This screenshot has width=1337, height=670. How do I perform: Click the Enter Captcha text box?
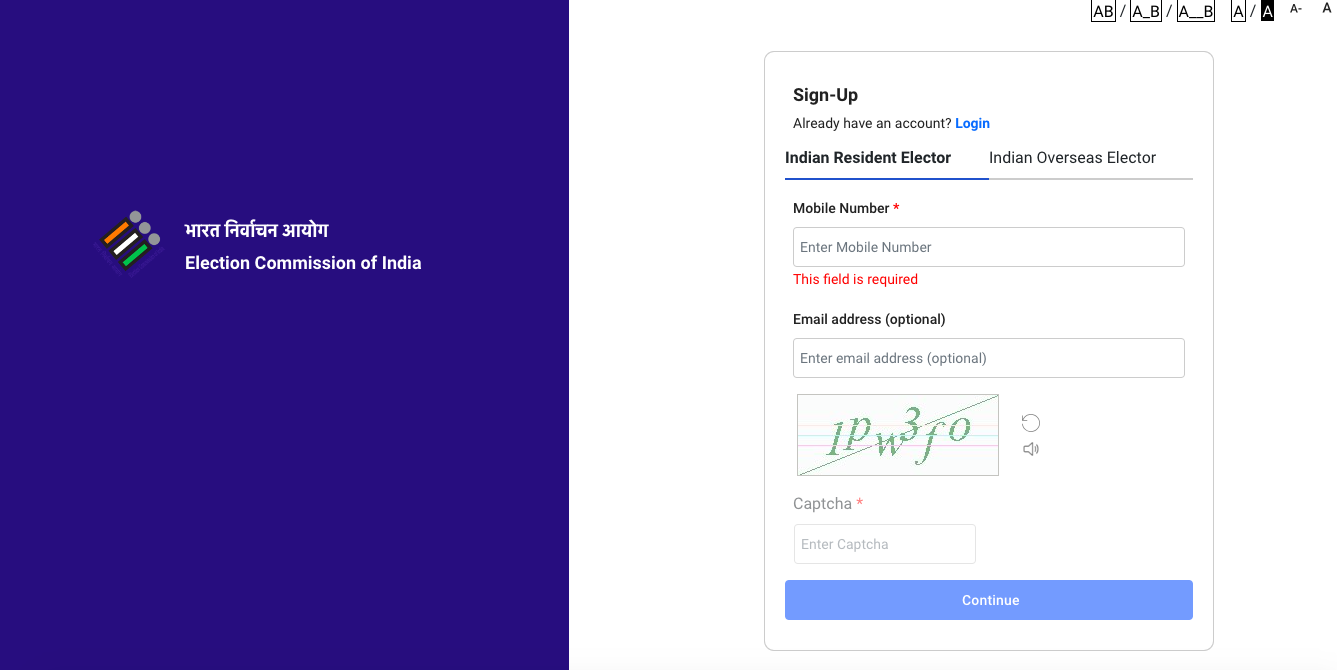[x=884, y=544]
